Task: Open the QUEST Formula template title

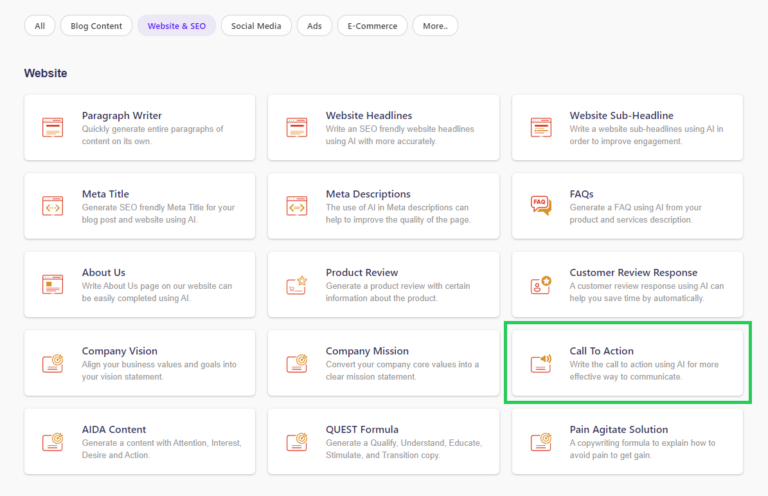Action: [362, 430]
